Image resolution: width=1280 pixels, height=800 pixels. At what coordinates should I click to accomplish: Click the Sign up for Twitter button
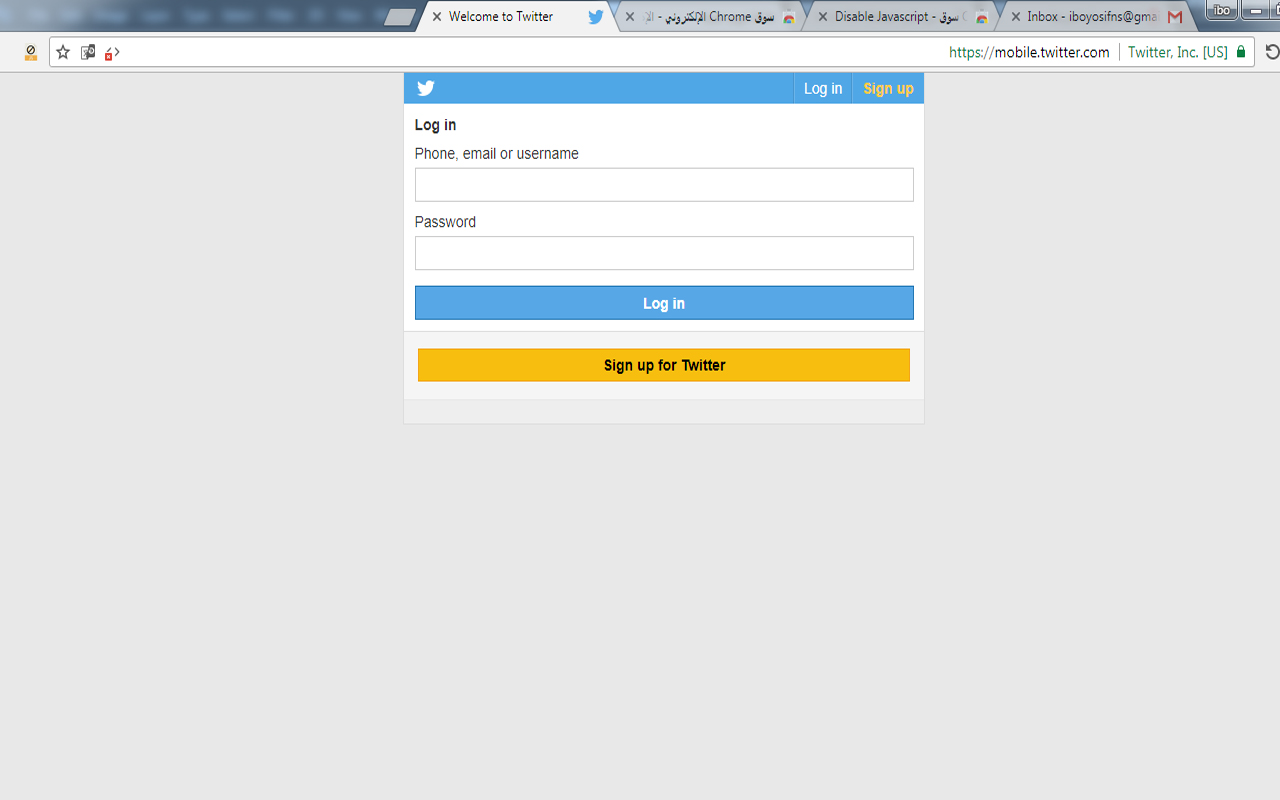[664, 365]
